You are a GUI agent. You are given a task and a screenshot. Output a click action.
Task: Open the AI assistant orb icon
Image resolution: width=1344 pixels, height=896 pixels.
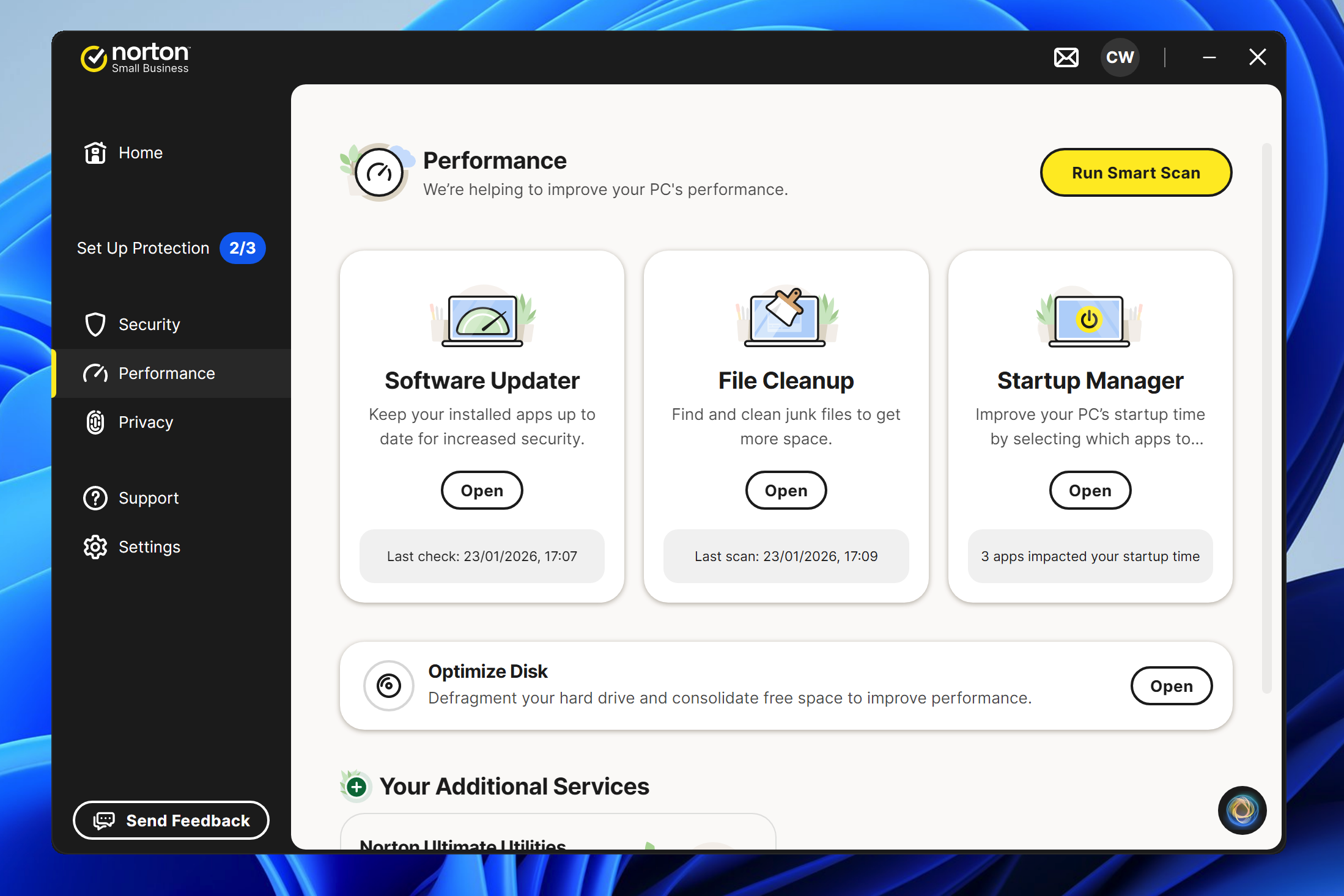(1242, 810)
